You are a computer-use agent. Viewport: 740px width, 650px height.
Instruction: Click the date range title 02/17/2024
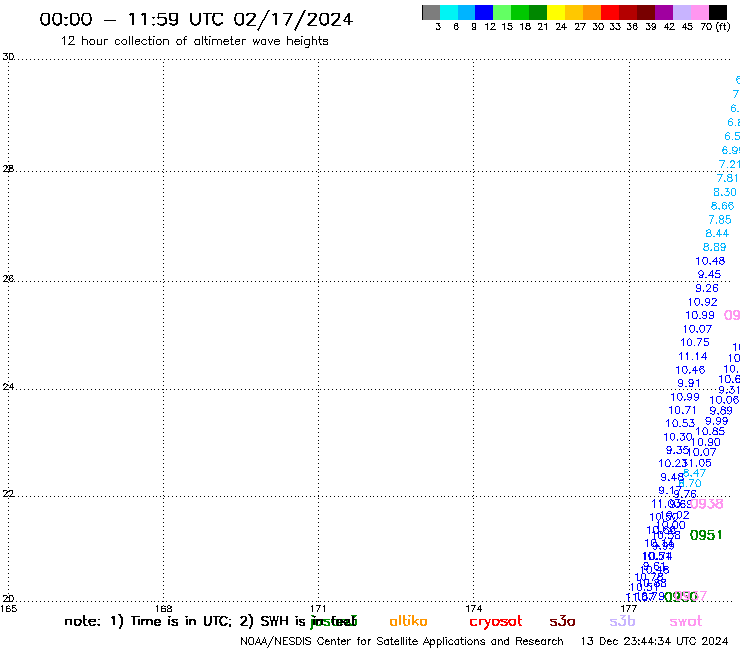point(293,19)
